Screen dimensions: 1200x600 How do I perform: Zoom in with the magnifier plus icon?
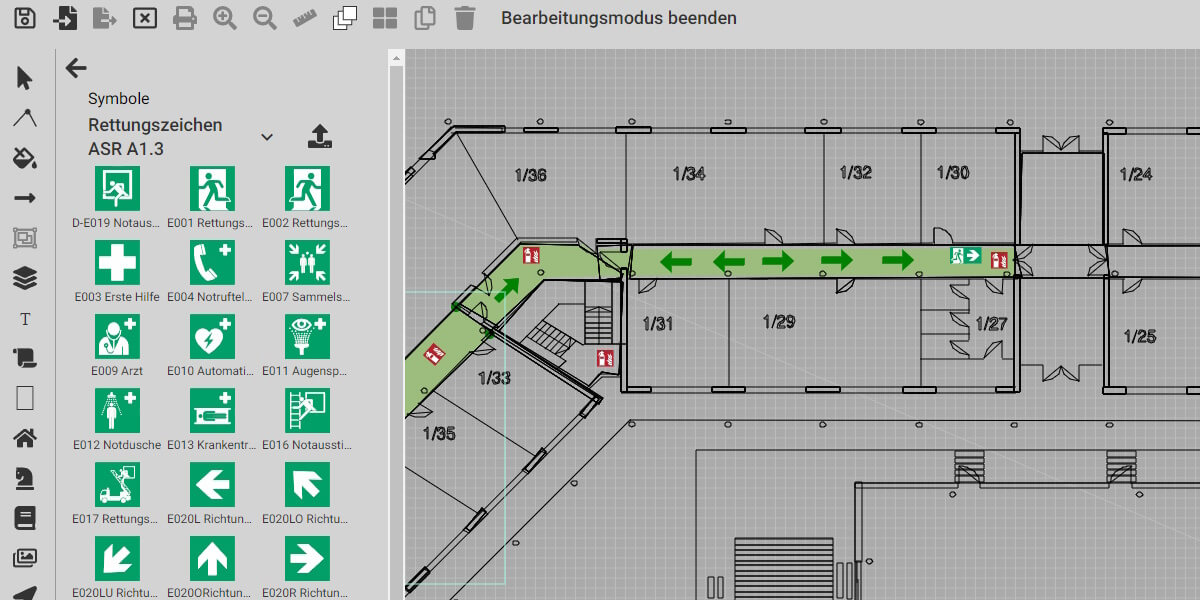tap(225, 18)
